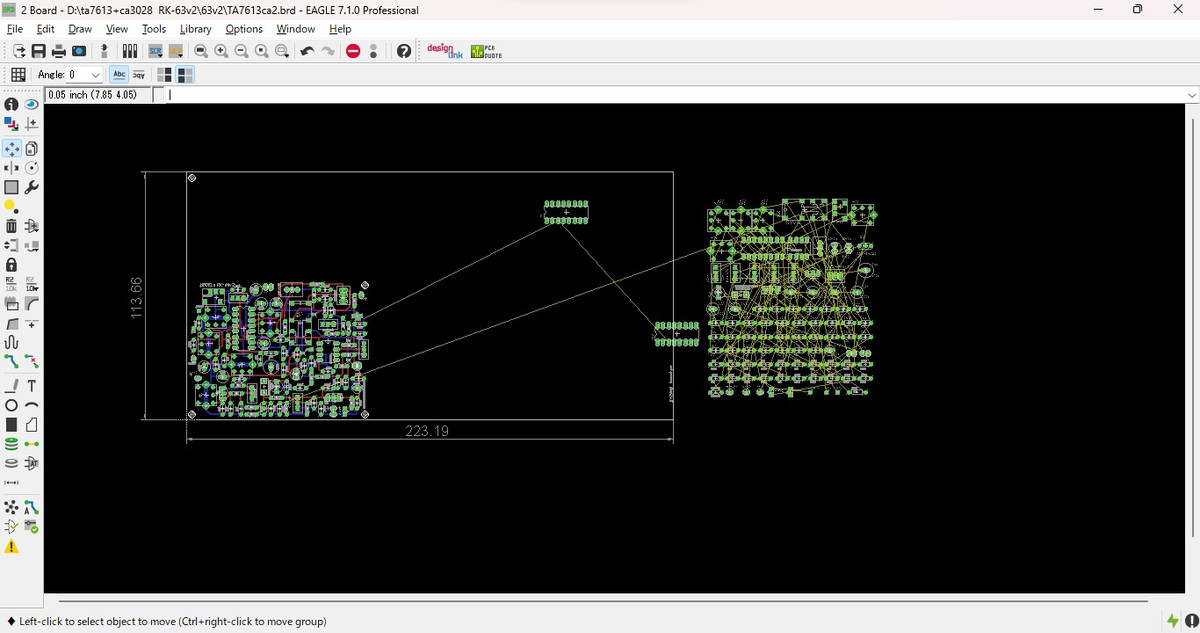The width and height of the screenshot is (1200, 633).
Task: Select the Move tool in the left toolbar
Action: pyautogui.click(x=11, y=148)
